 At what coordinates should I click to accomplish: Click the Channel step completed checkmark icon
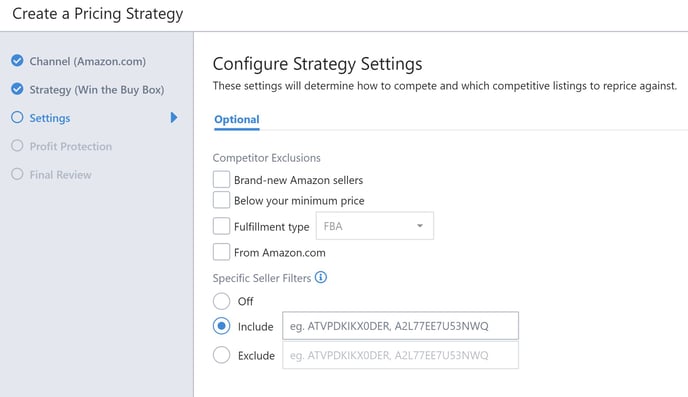pos(17,61)
